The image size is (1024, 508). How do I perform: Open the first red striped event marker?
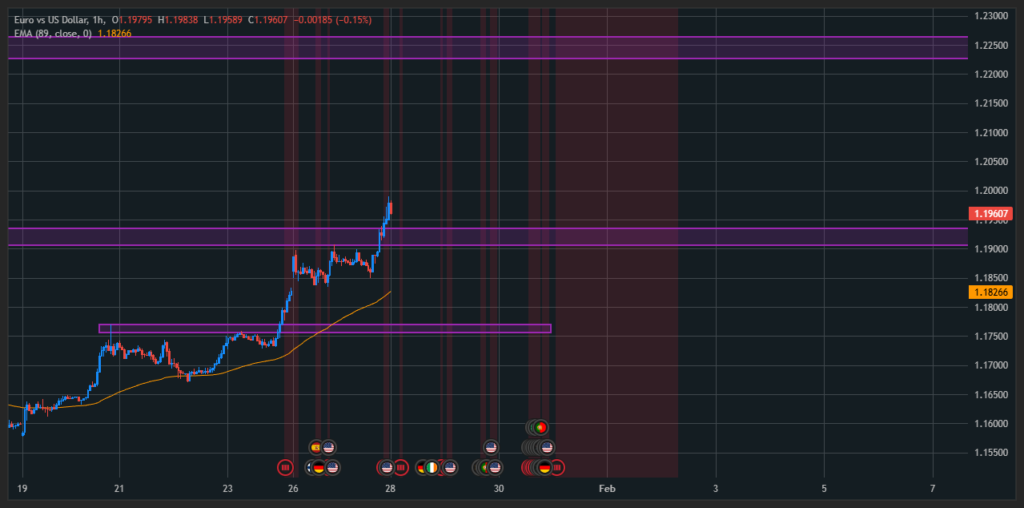click(x=286, y=467)
